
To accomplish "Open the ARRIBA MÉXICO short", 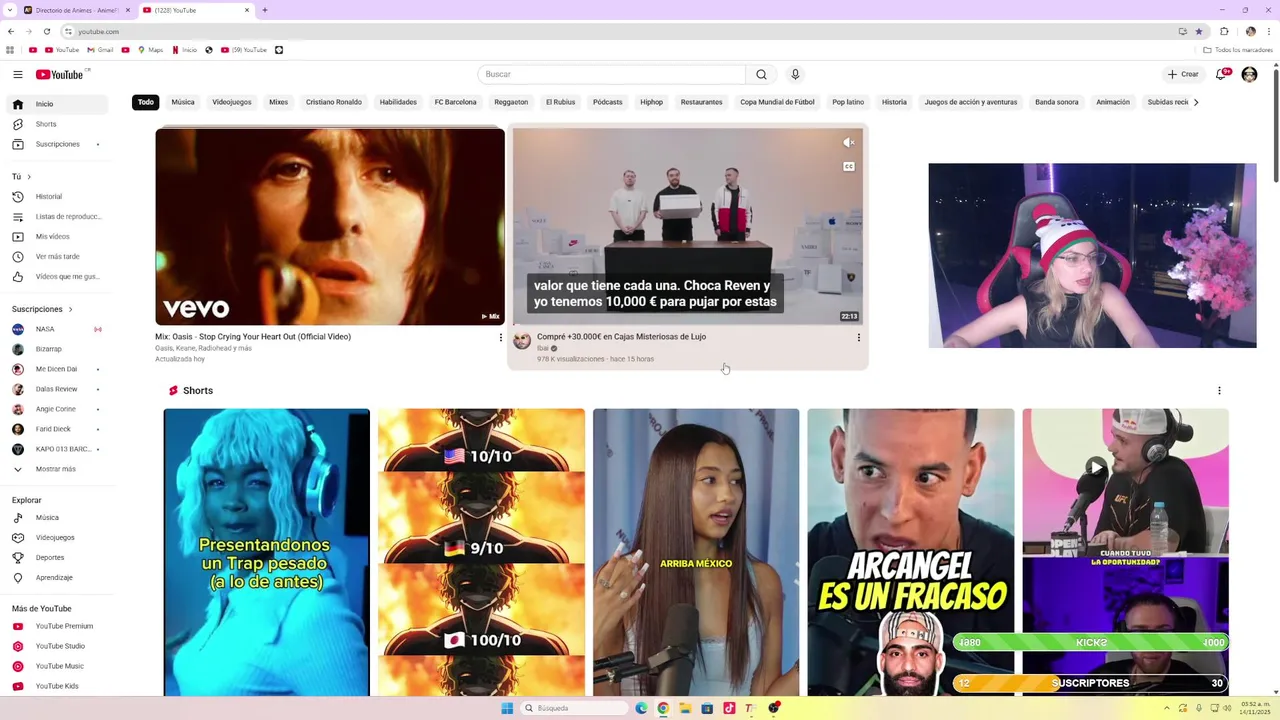I will tap(696, 552).
